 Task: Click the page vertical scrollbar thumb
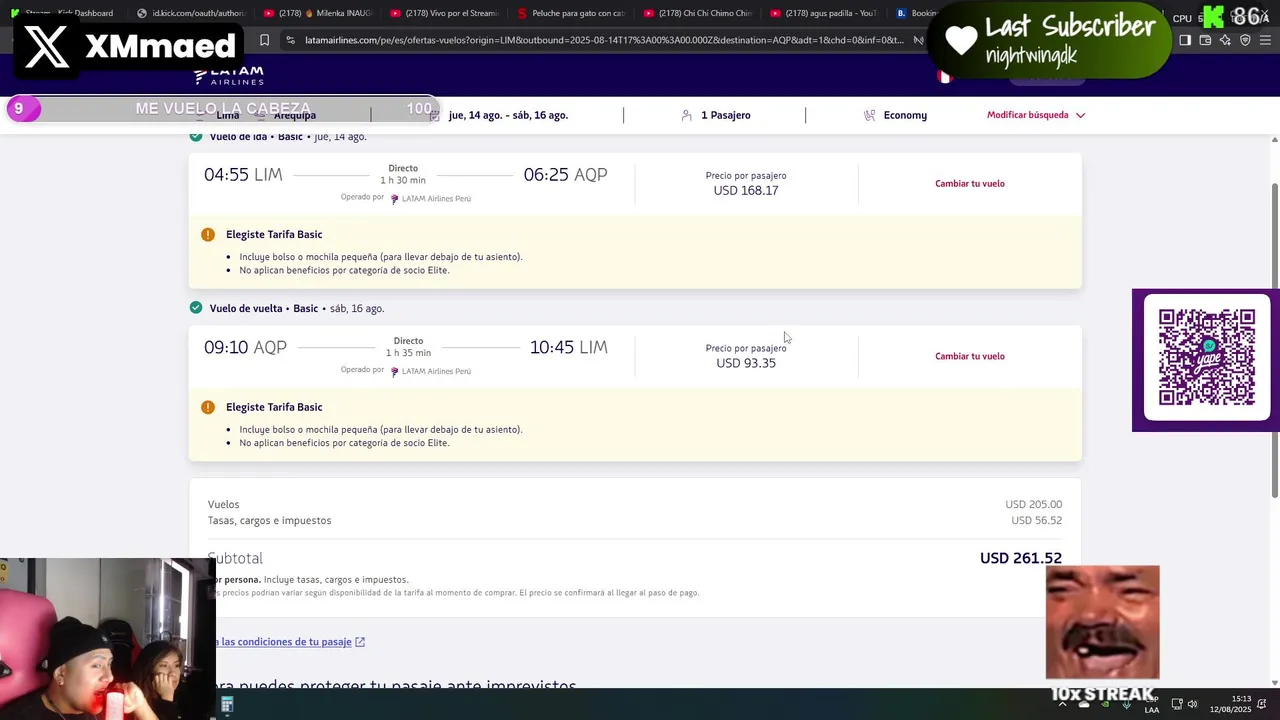[x=1274, y=340]
